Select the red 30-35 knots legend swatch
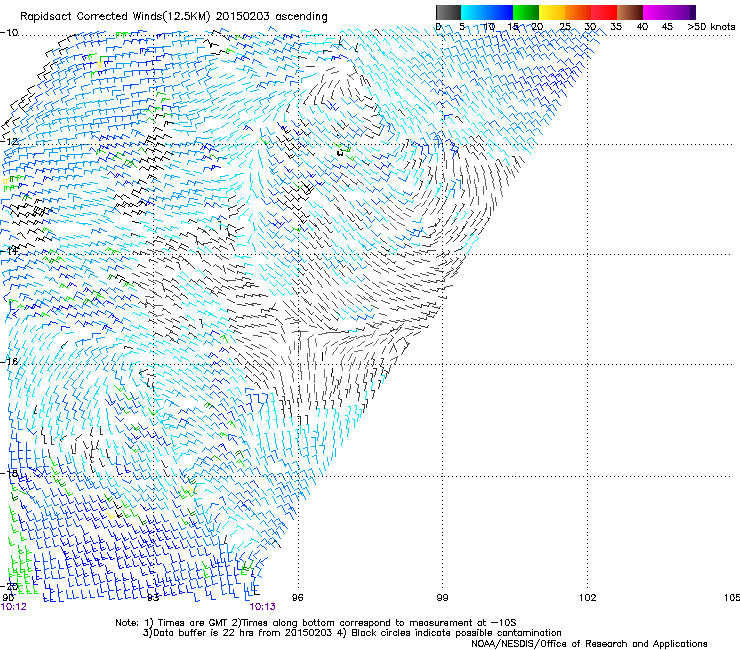Screen dimensions: 740x650 [604, 12]
